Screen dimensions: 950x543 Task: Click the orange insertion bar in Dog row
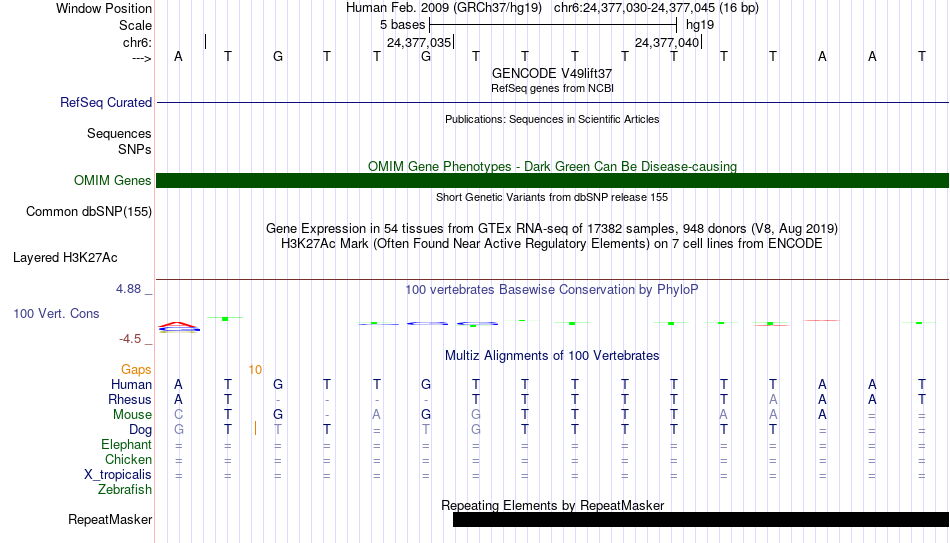pyautogui.click(x=255, y=429)
